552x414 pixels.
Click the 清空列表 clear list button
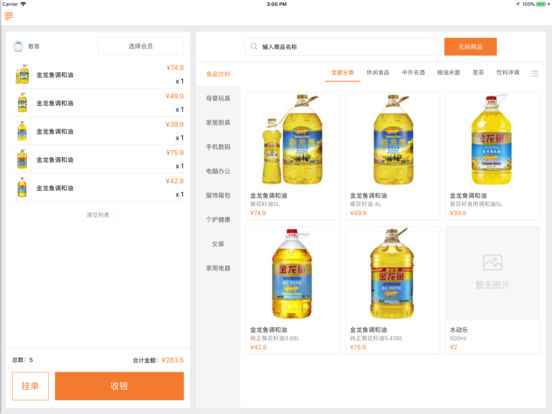98,215
